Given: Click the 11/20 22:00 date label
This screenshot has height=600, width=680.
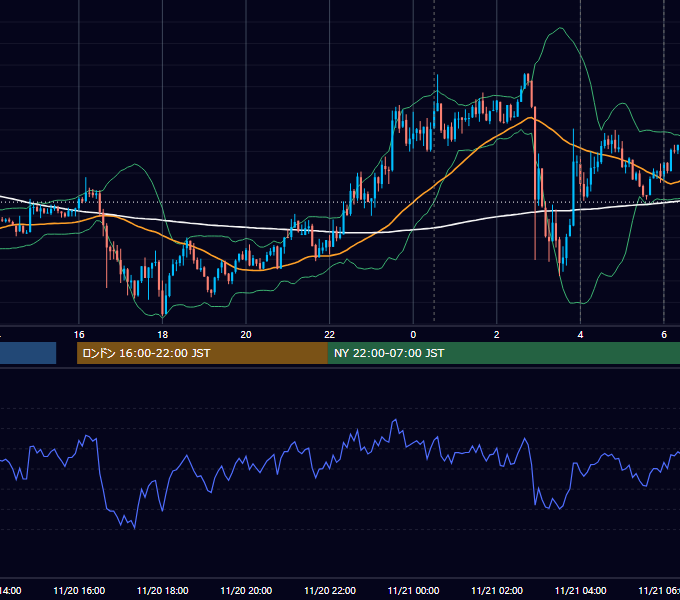Looking at the screenshot, I should pyautogui.click(x=330, y=591).
